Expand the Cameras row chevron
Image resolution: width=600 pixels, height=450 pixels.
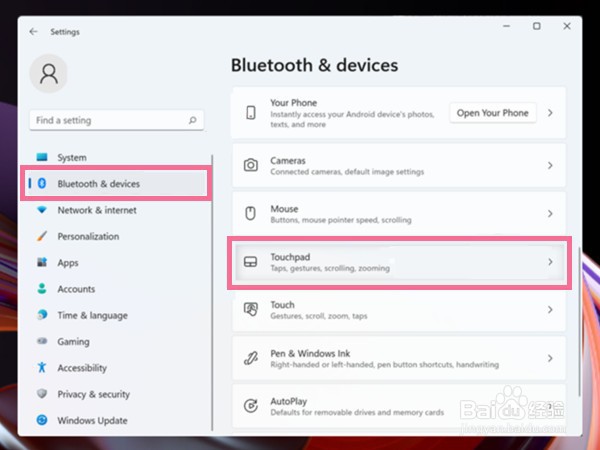[x=550, y=165]
